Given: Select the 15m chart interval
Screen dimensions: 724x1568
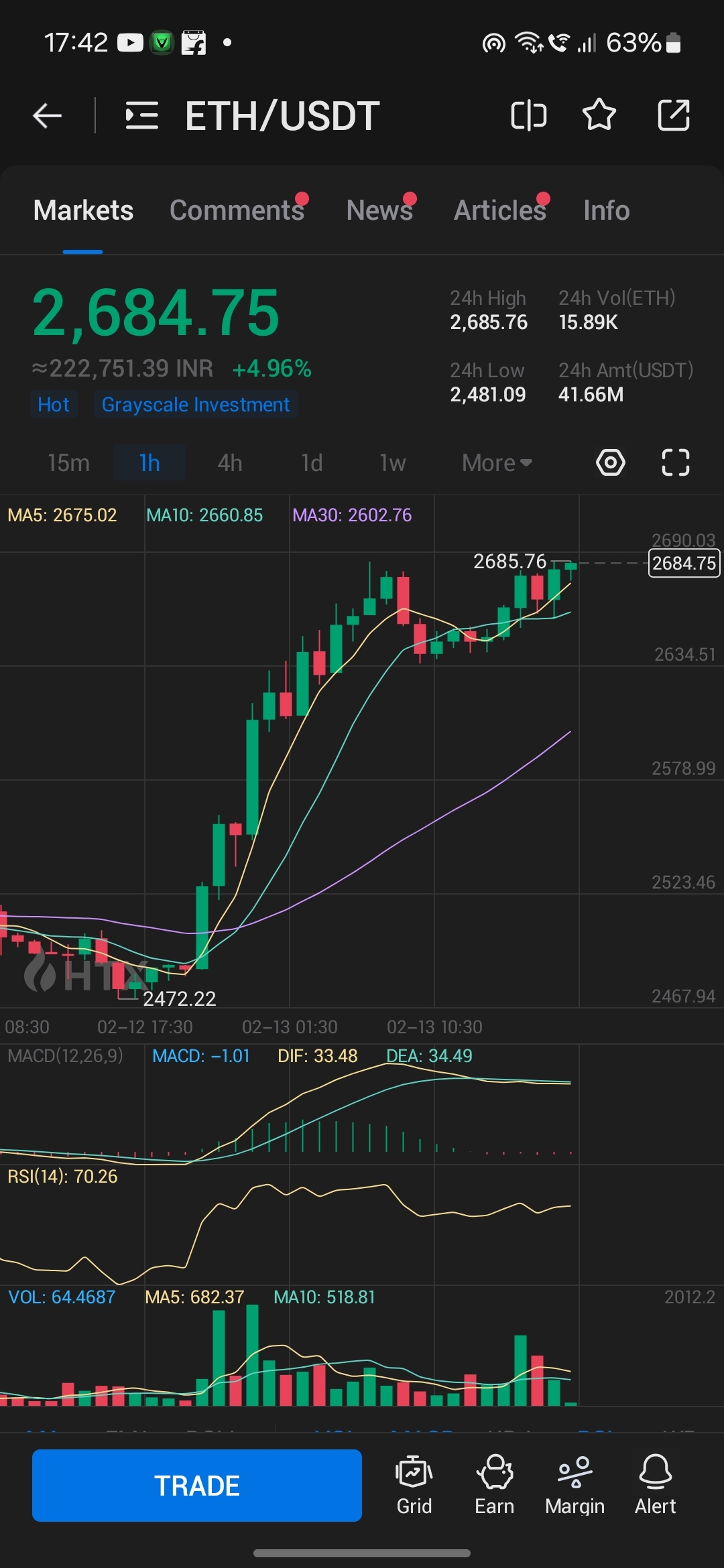Looking at the screenshot, I should coord(68,463).
